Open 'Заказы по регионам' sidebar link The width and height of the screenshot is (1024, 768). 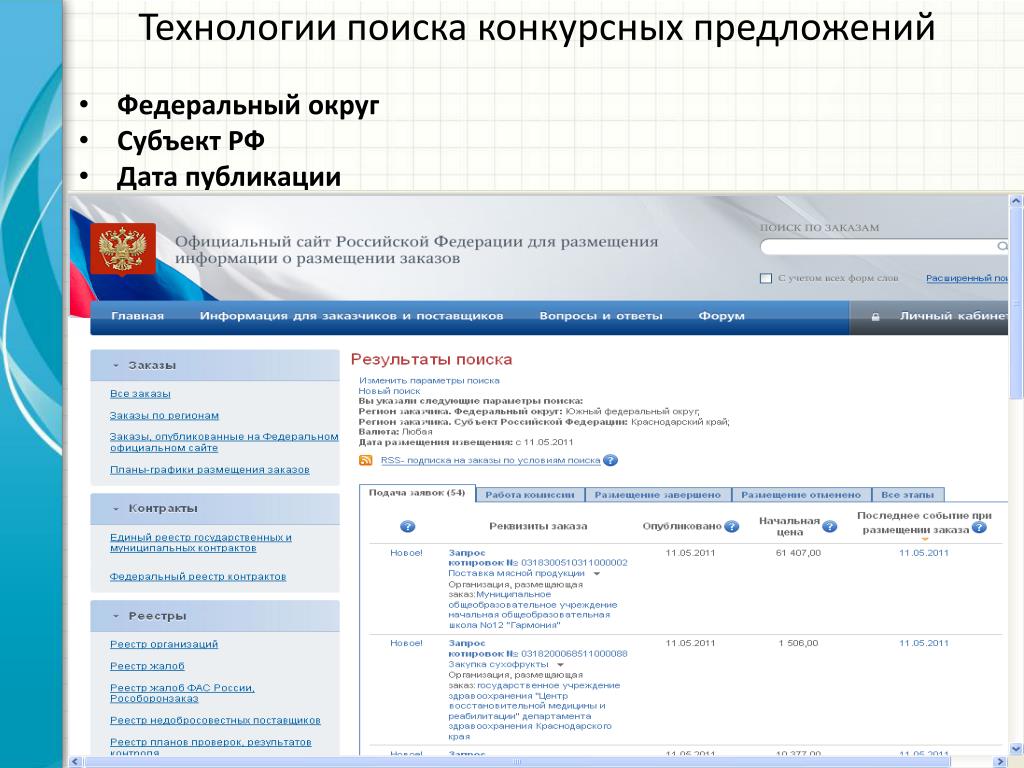click(x=164, y=415)
